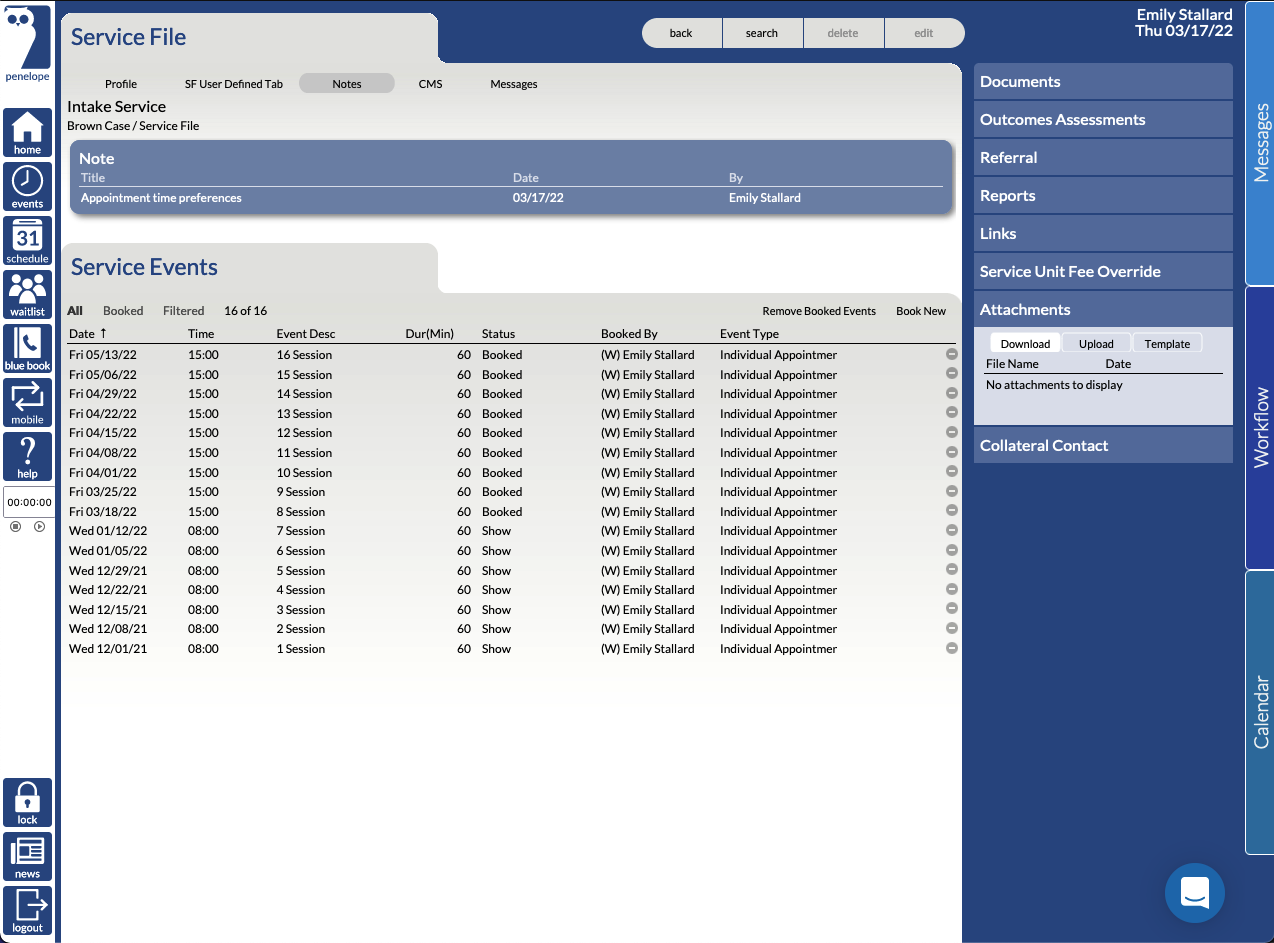Open the Messages side panel
1274x943 pixels.
(x=1260, y=143)
